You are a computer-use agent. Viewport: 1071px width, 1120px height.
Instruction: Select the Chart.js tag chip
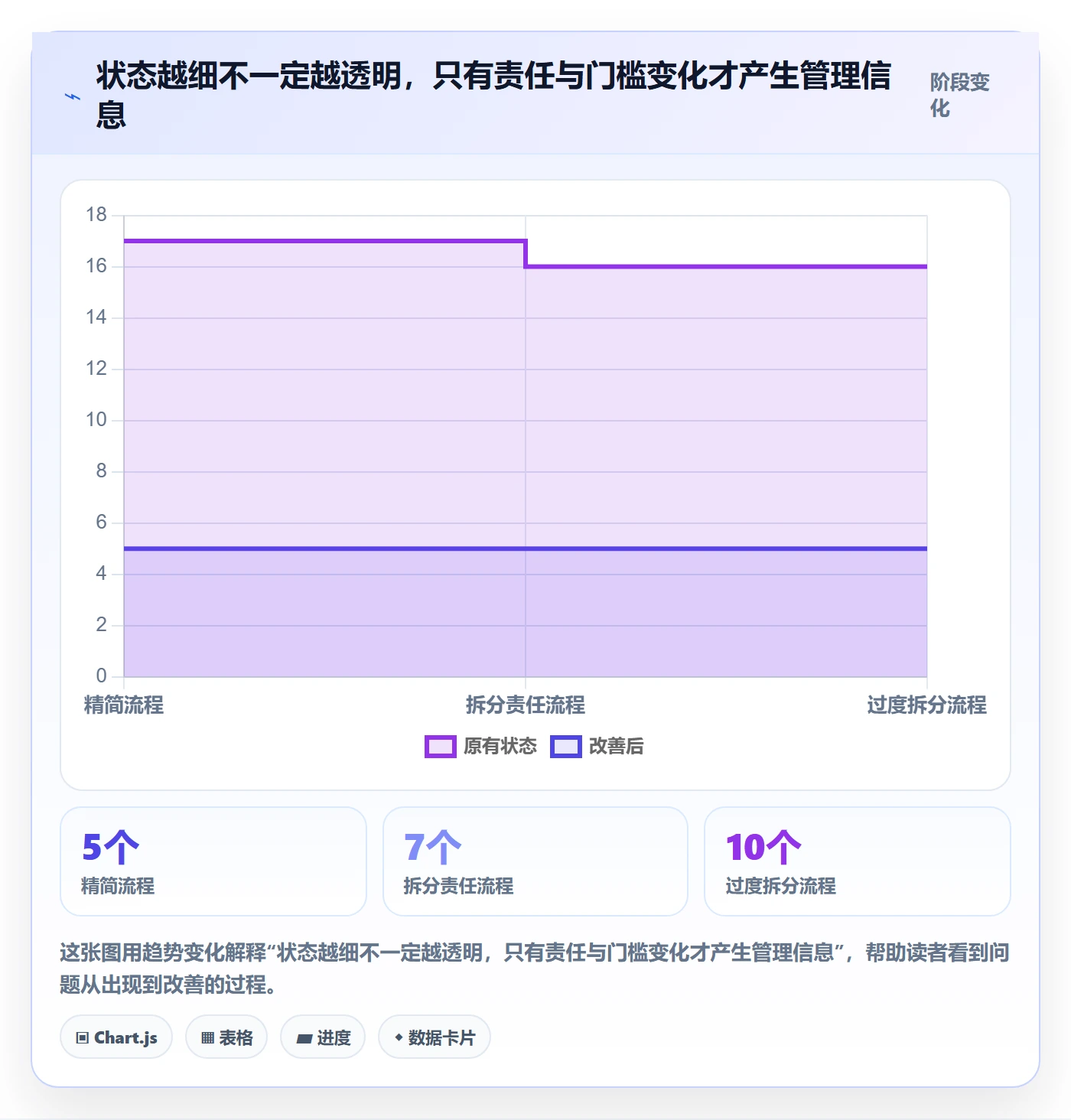[x=116, y=1037]
